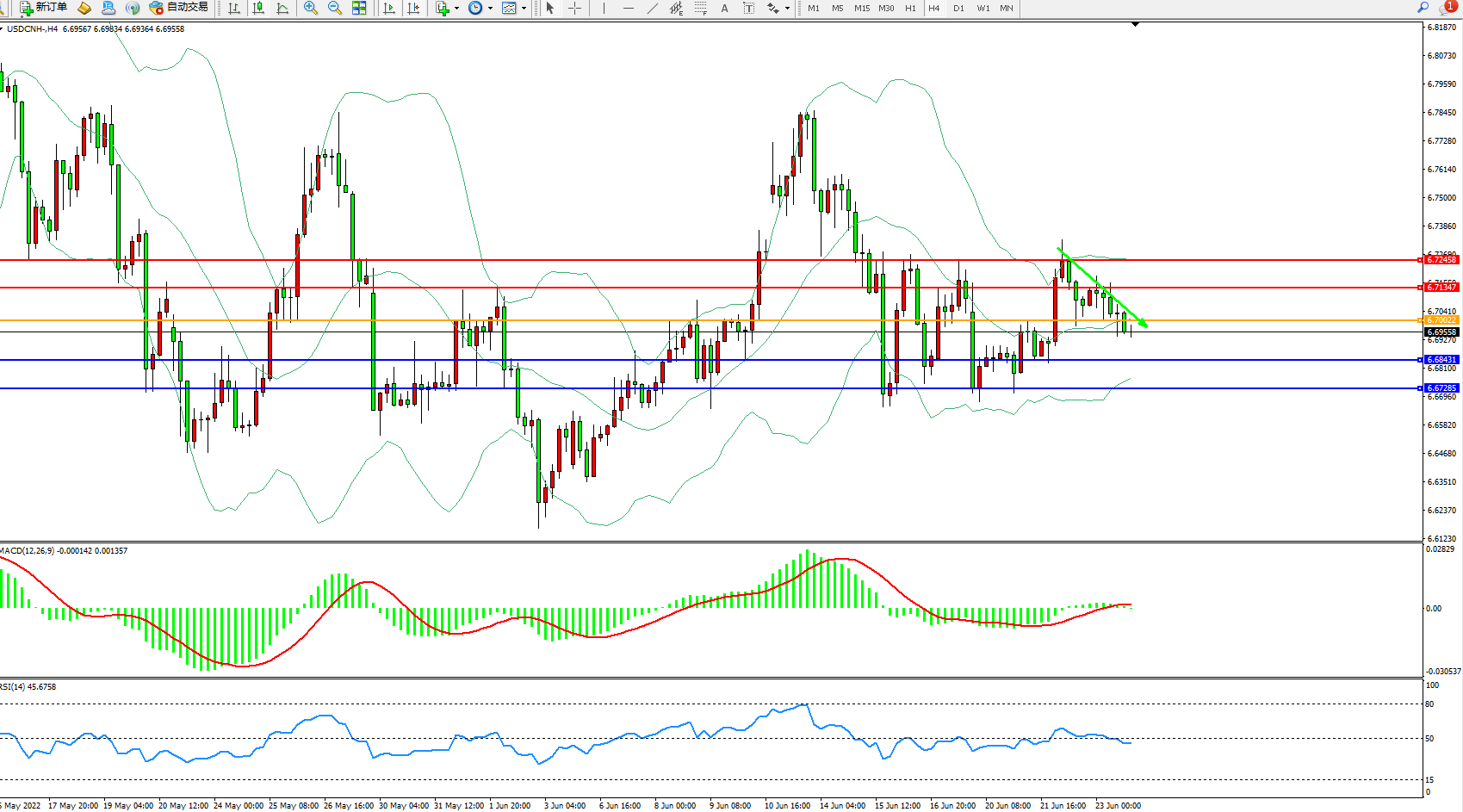Screen dimensions: 1463x812
Task: Open the search magnifier at top right
Action: coord(1423,8)
